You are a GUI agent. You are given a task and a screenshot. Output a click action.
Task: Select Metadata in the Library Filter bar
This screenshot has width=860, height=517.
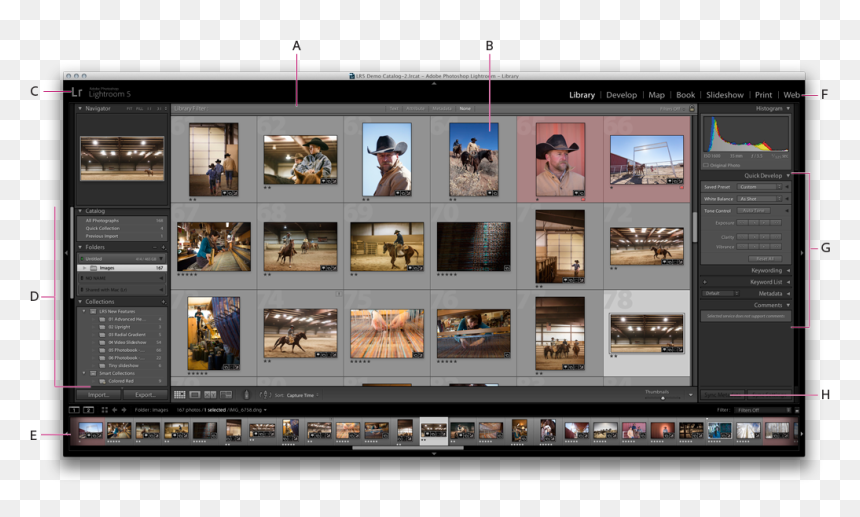point(442,109)
